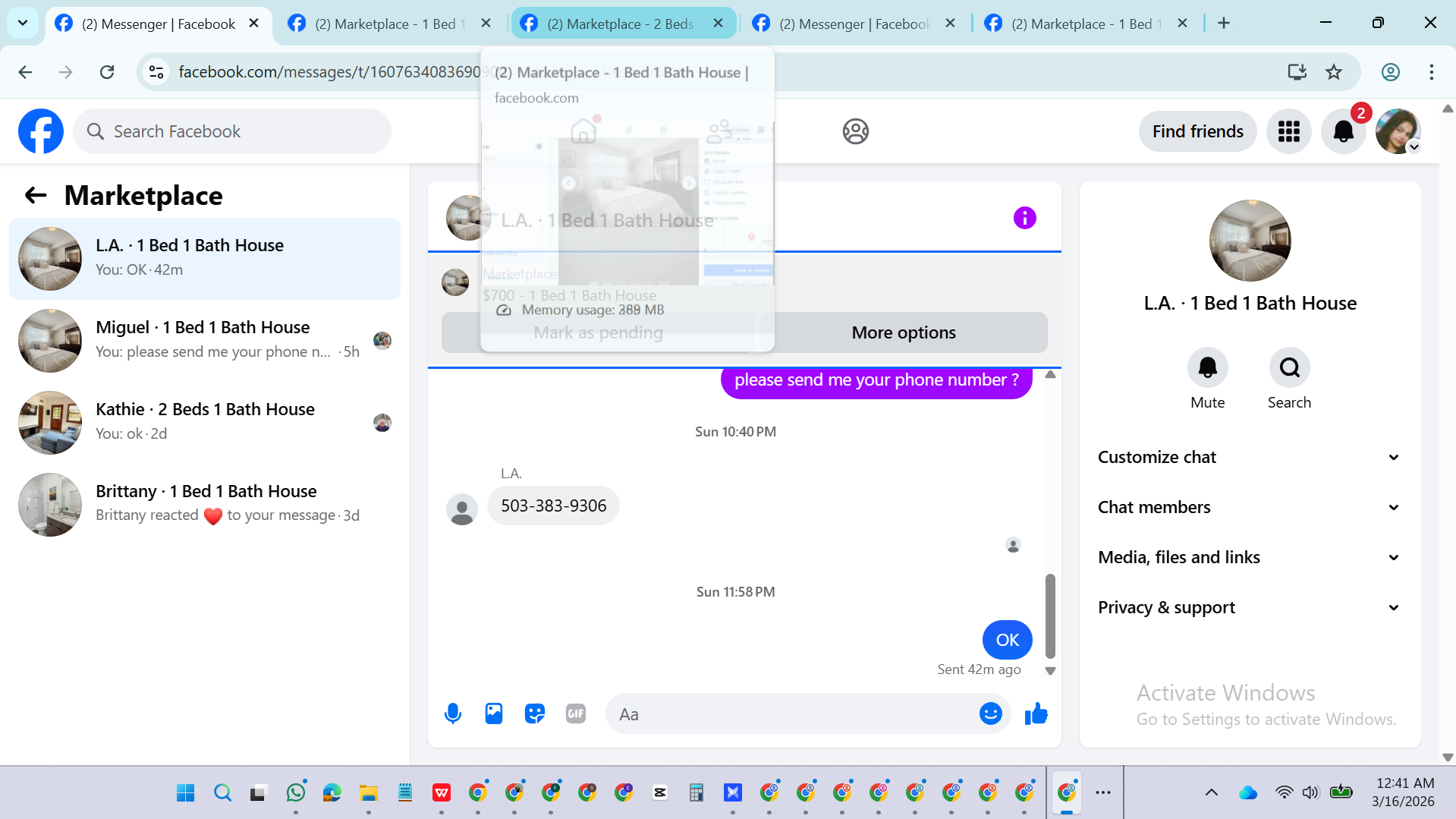1456x819 pixels.
Task: Send a voice clip microphone icon
Action: pyautogui.click(x=453, y=713)
